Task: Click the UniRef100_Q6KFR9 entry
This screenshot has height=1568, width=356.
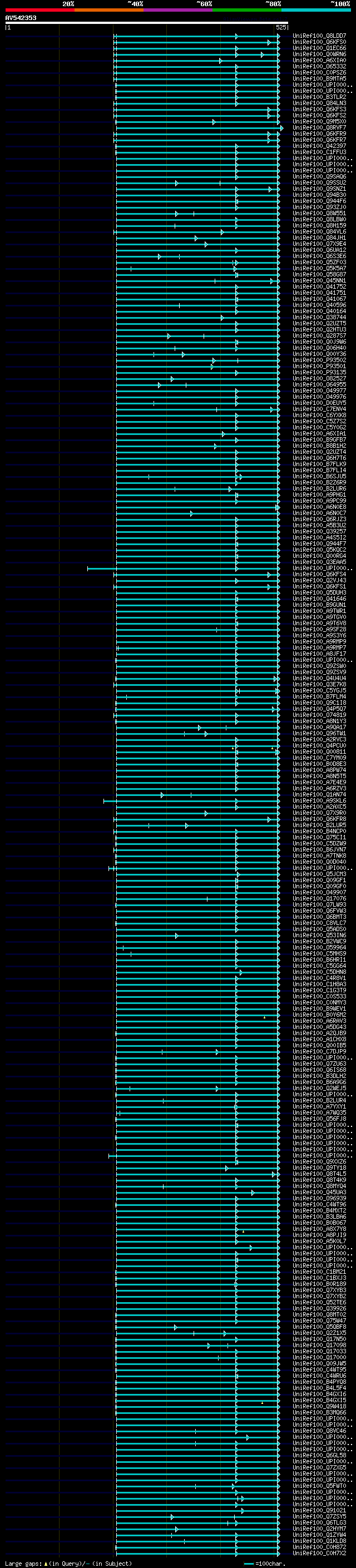Action: [319, 134]
